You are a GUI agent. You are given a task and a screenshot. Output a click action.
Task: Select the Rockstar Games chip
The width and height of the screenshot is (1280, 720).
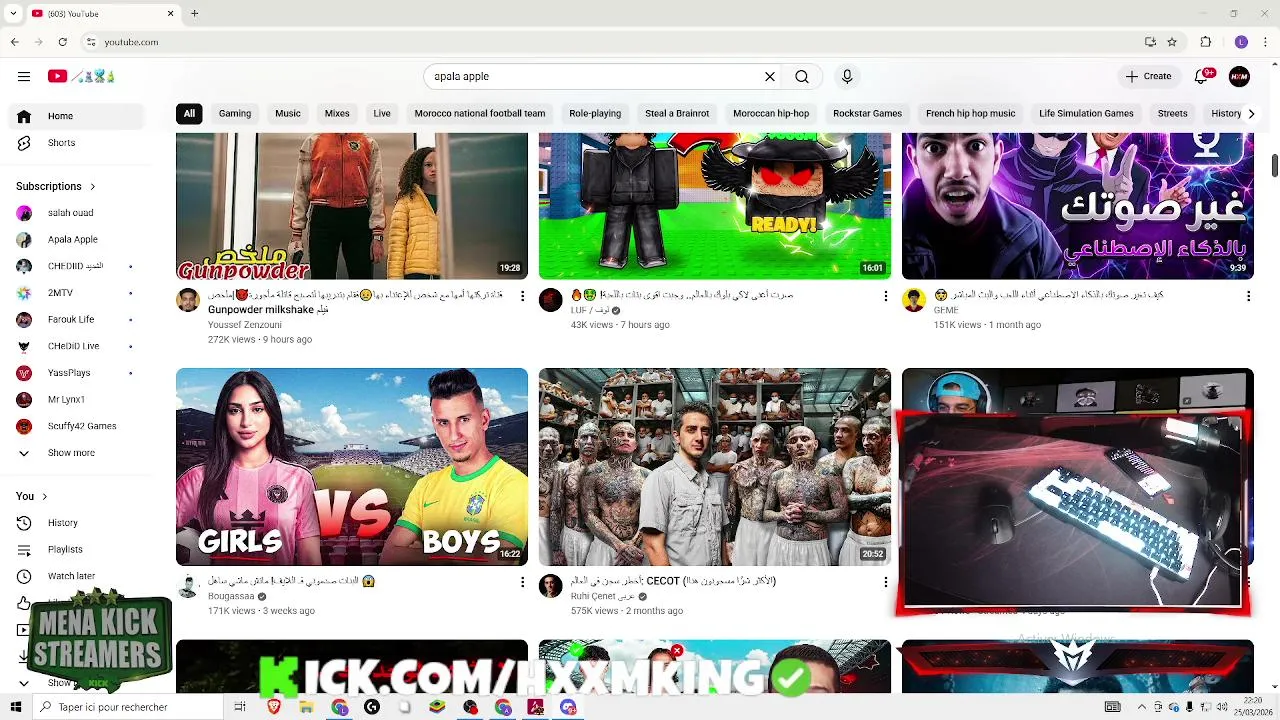coord(868,114)
